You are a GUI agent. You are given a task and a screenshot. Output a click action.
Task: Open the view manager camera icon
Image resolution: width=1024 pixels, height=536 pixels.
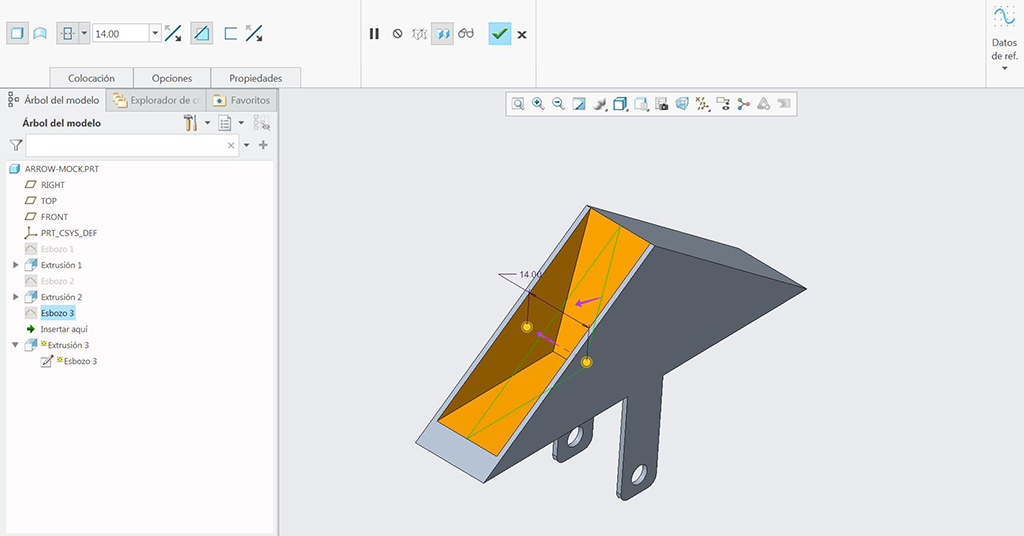[662, 104]
